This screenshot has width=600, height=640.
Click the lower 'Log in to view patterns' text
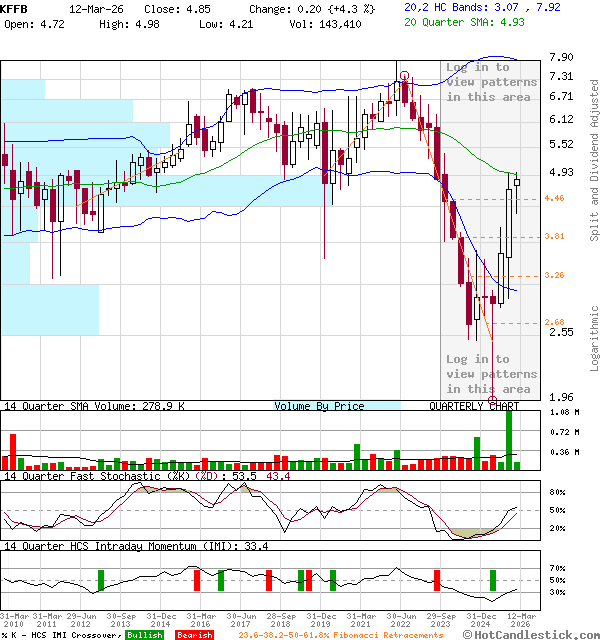click(490, 374)
